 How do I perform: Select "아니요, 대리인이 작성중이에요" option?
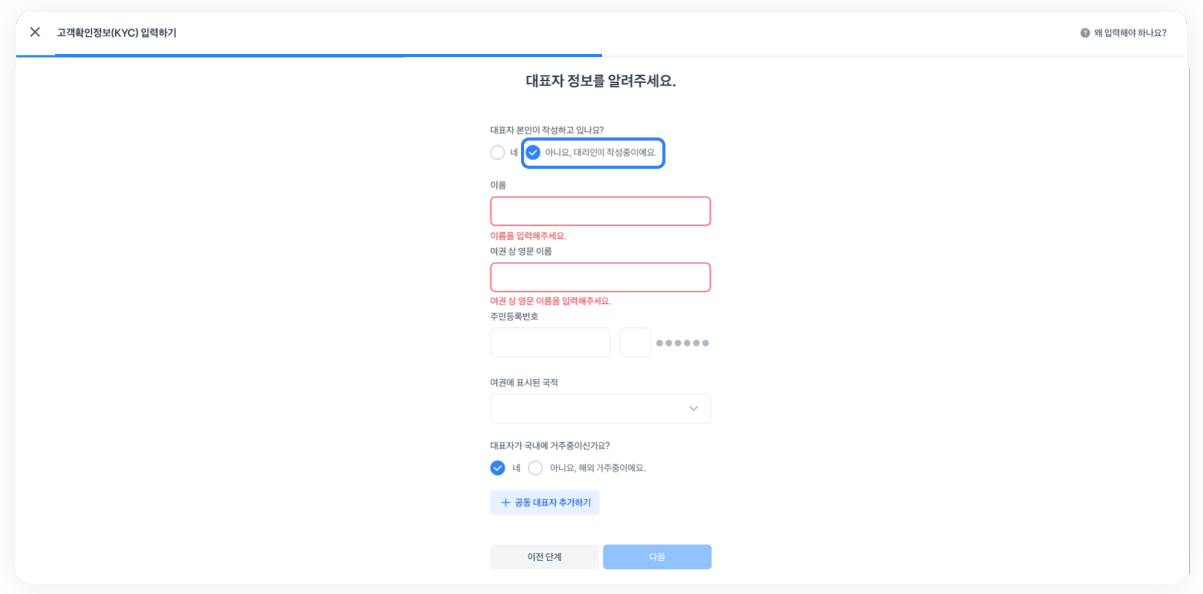click(533, 153)
